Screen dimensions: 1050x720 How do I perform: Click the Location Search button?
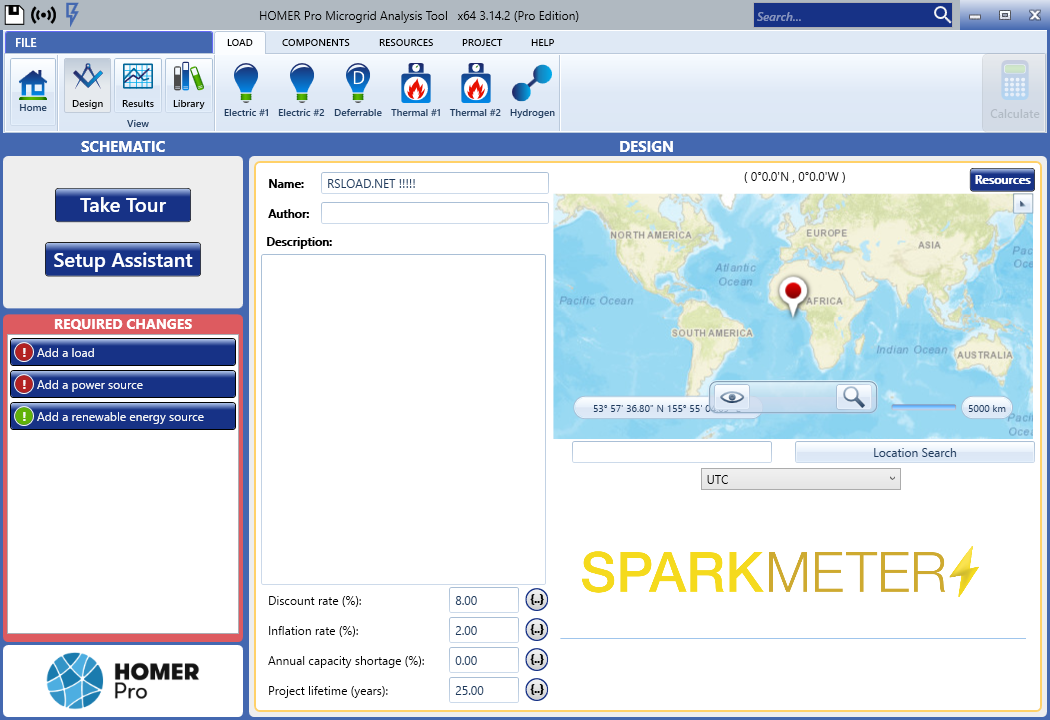click(x=914, y=452)
